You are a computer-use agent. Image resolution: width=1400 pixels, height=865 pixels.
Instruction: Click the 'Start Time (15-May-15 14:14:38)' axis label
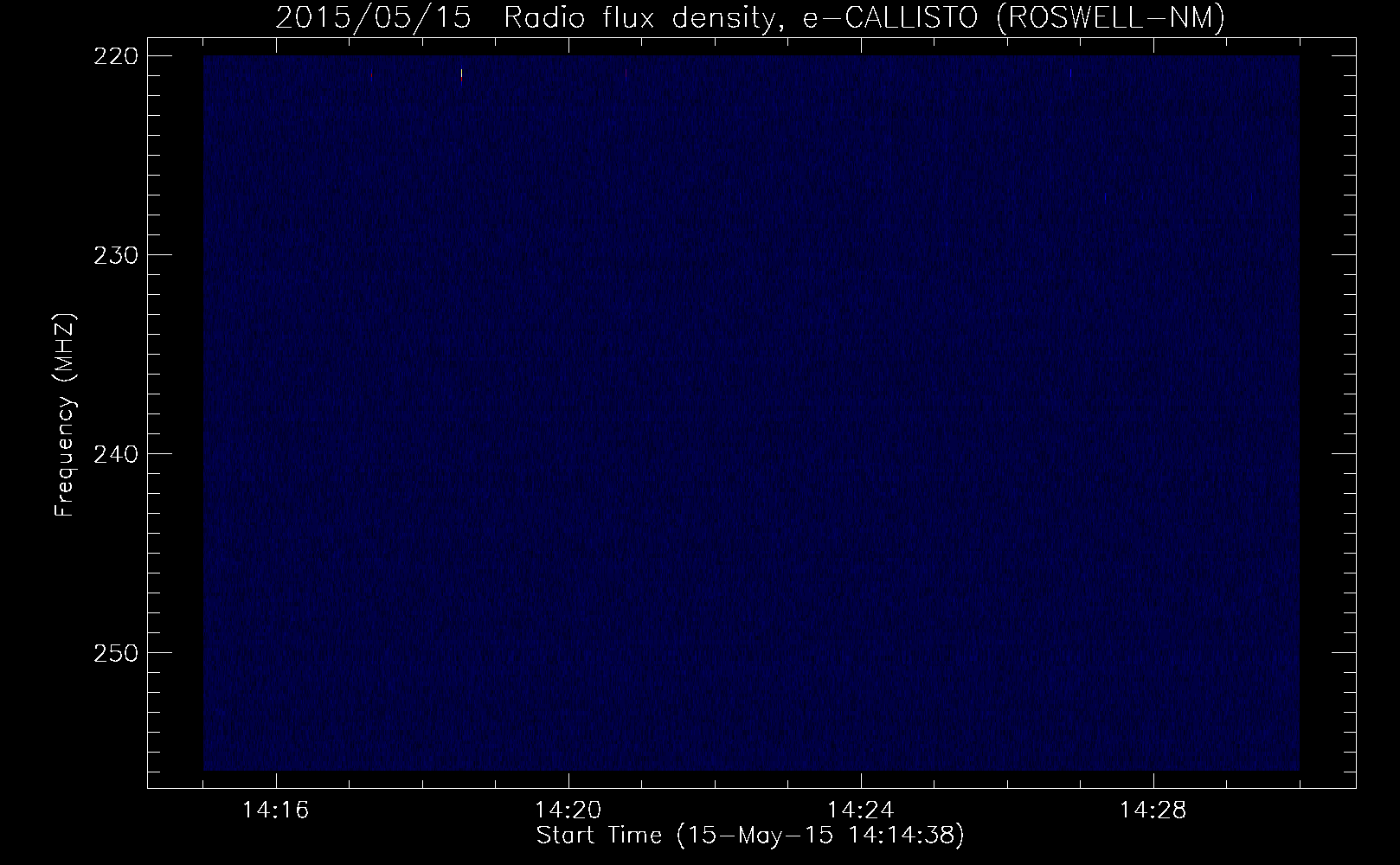click(x=750, y=836)
